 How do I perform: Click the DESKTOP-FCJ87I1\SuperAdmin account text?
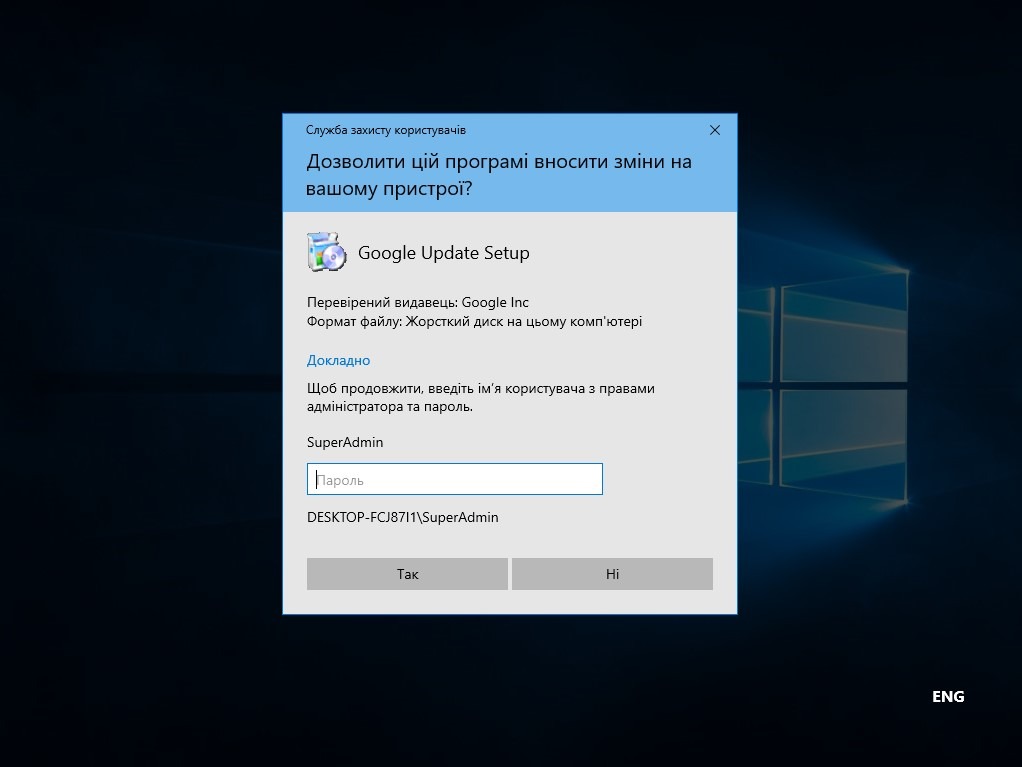tap(402, 517)
